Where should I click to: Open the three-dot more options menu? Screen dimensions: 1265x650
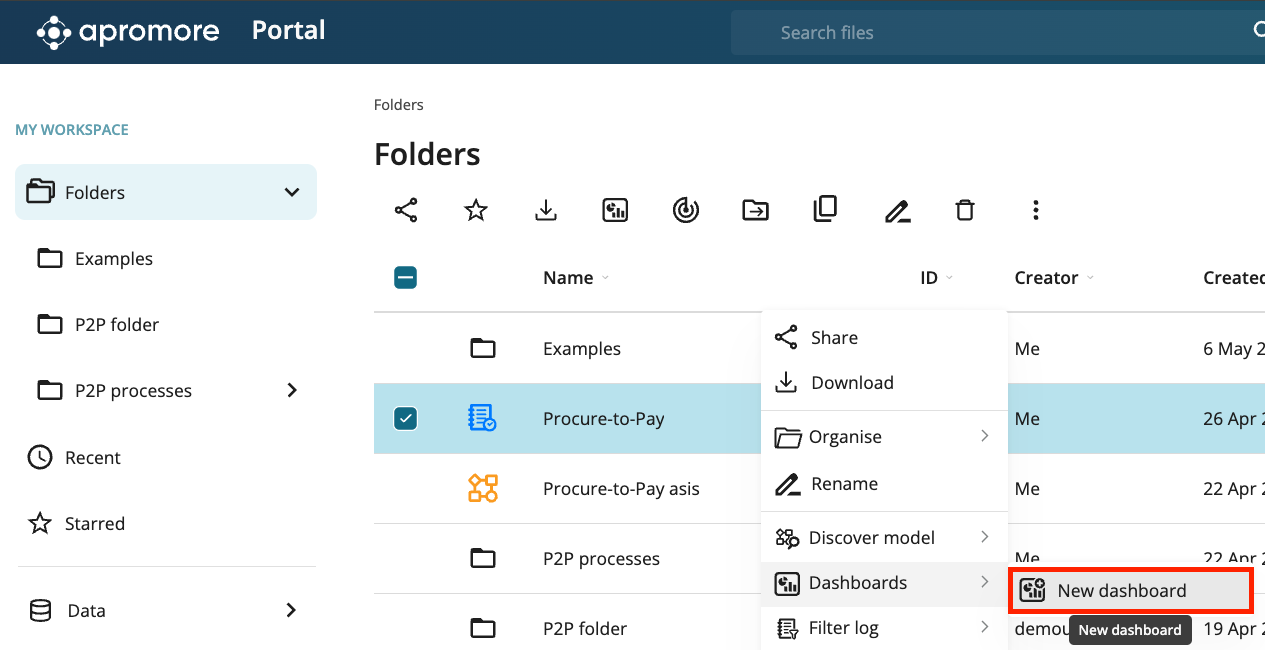point(1035,210)
